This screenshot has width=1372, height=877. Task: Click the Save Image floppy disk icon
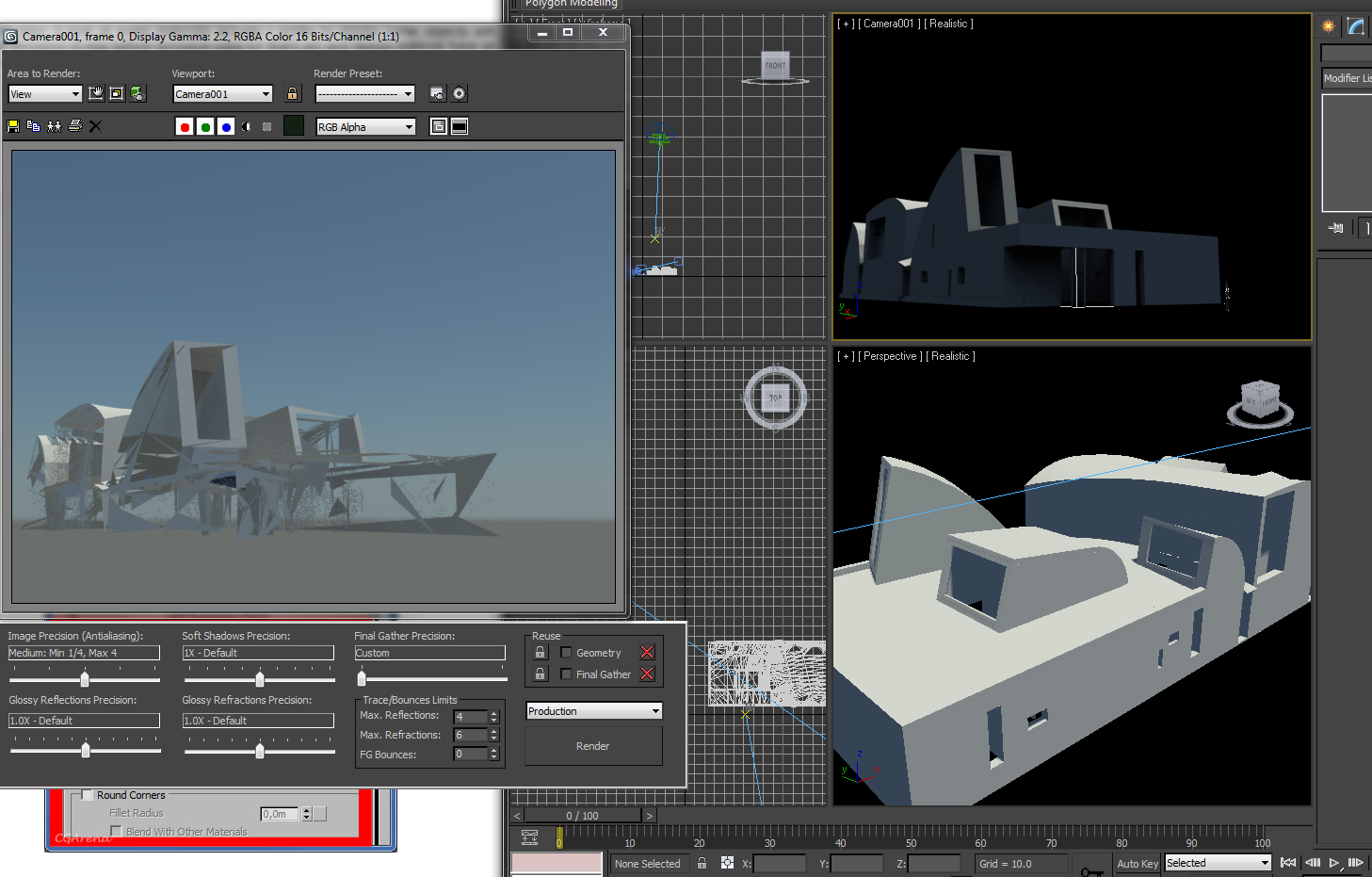tap(13, 126)
